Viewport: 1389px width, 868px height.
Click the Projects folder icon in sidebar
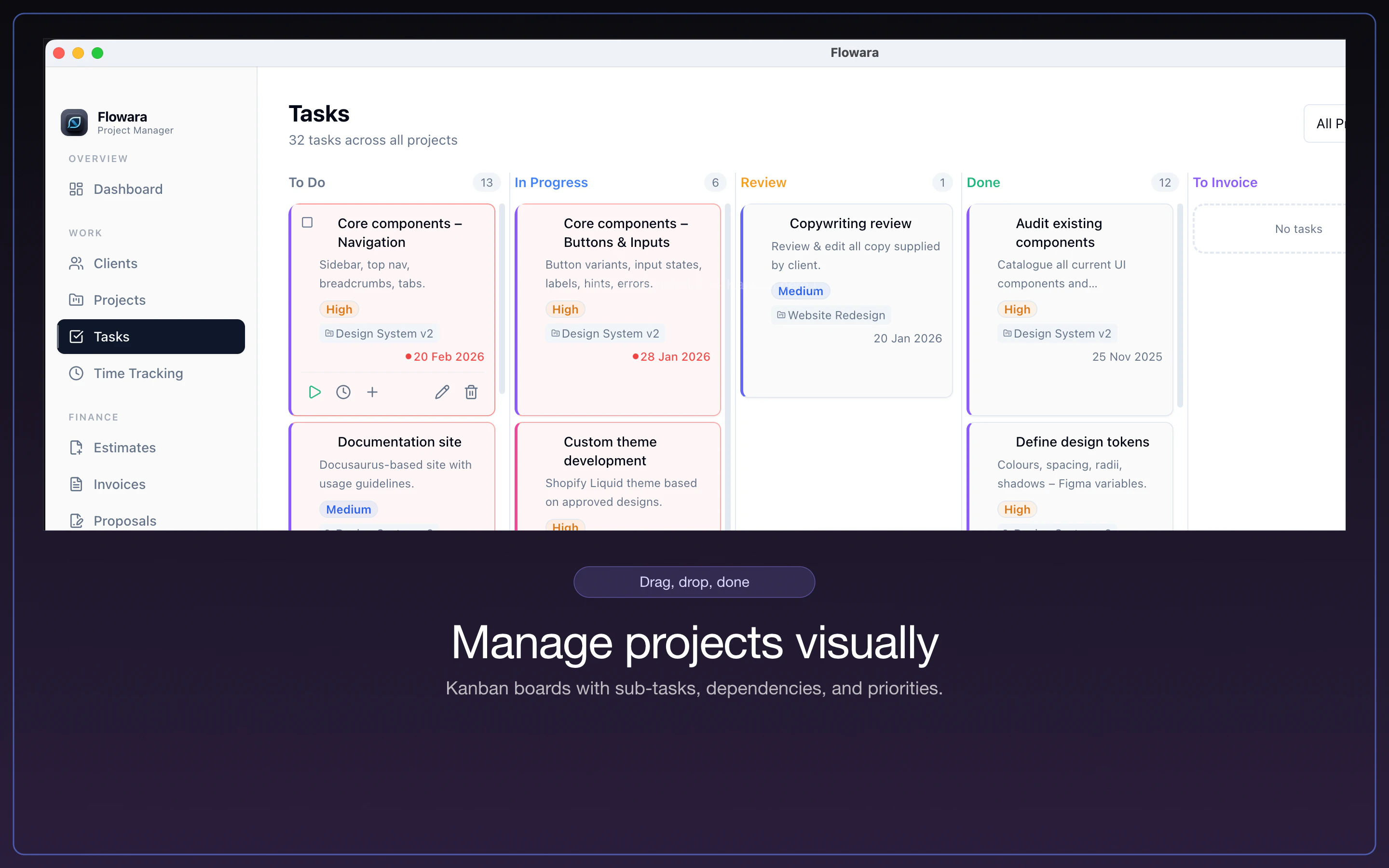pos(76,299)
